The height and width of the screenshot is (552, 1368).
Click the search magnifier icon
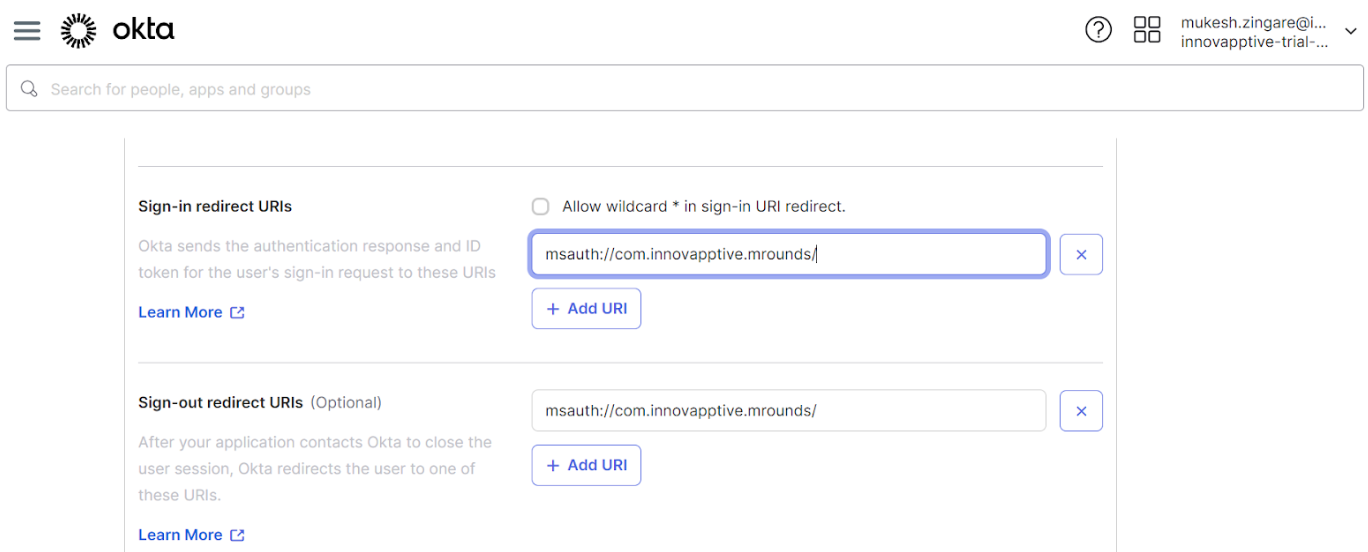(29, 89)
